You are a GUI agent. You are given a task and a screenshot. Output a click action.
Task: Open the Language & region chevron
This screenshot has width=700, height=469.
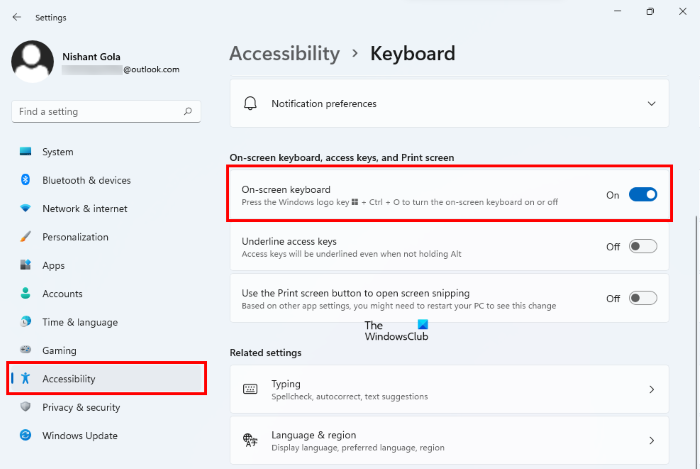(651, 441)
